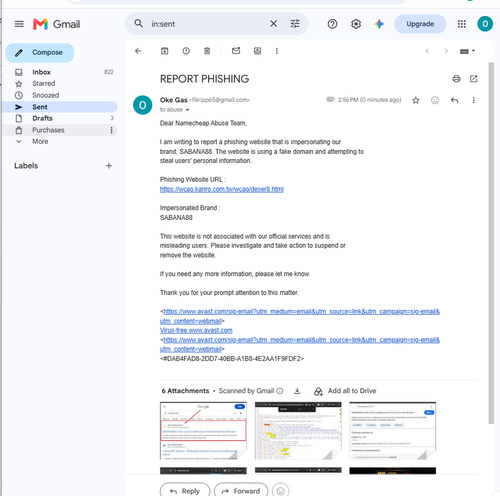Click the Scanned by Gmail info icon
This screenshot has width=500, height=496.
click(280, 391)
